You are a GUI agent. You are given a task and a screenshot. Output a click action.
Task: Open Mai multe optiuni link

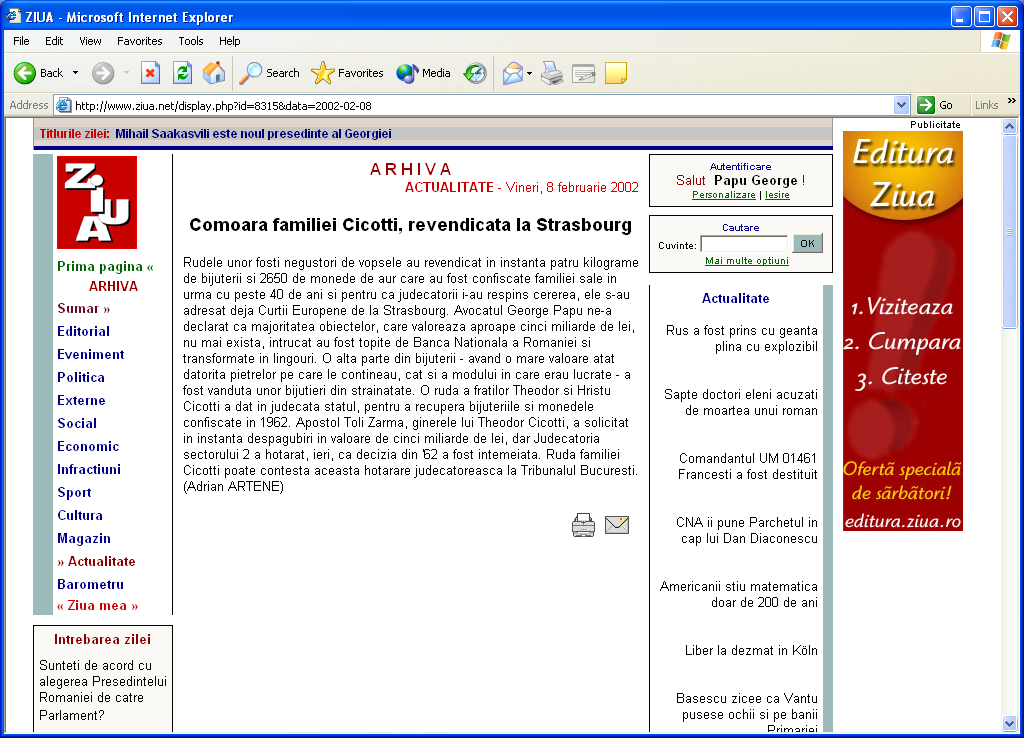[x=747, y=260]
